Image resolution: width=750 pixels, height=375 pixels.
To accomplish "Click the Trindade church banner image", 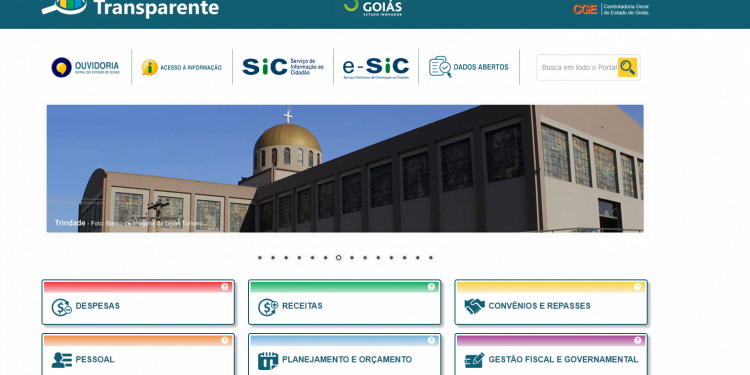I will point(345,169).
